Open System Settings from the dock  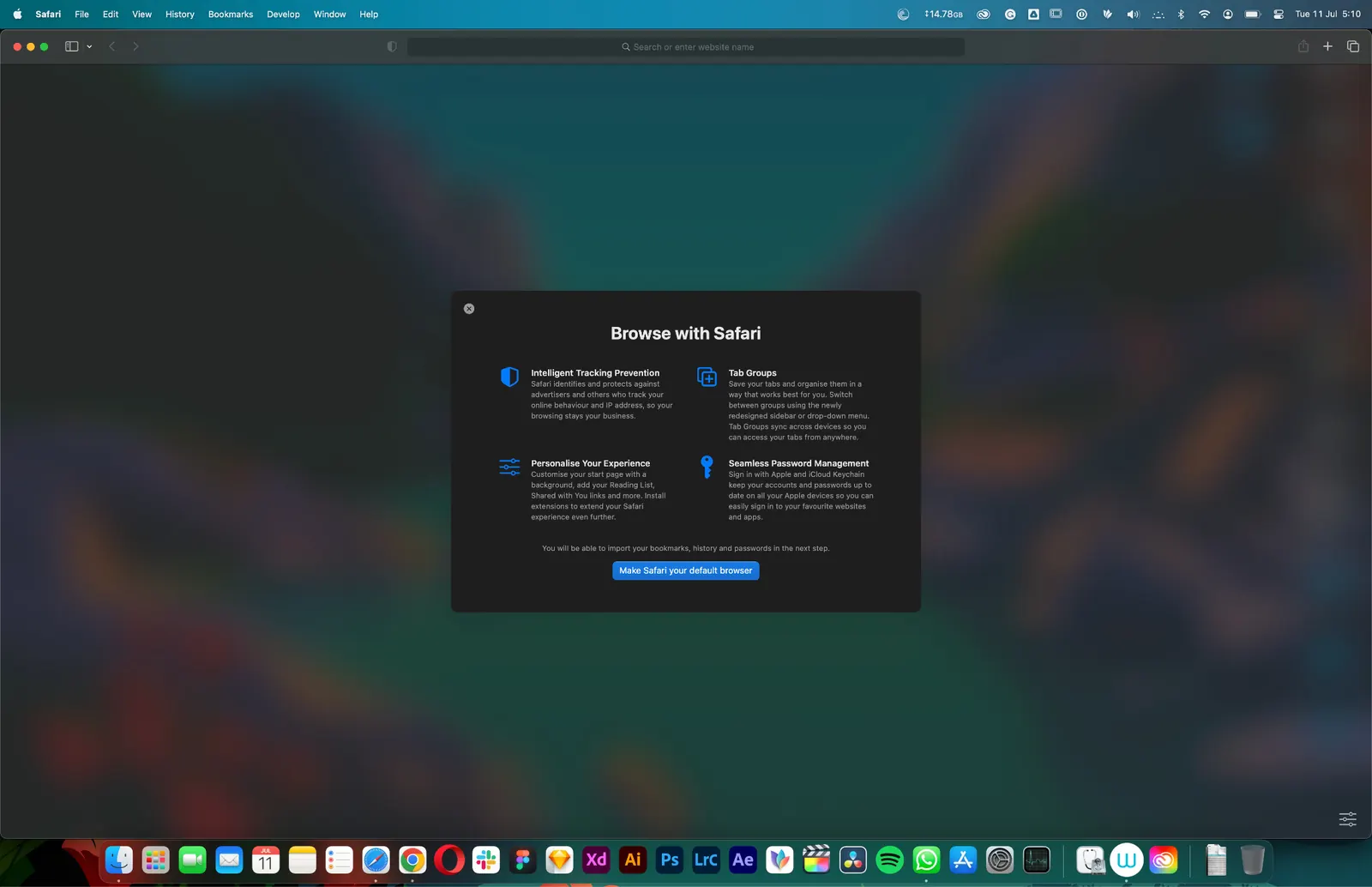click(1000, 860)
